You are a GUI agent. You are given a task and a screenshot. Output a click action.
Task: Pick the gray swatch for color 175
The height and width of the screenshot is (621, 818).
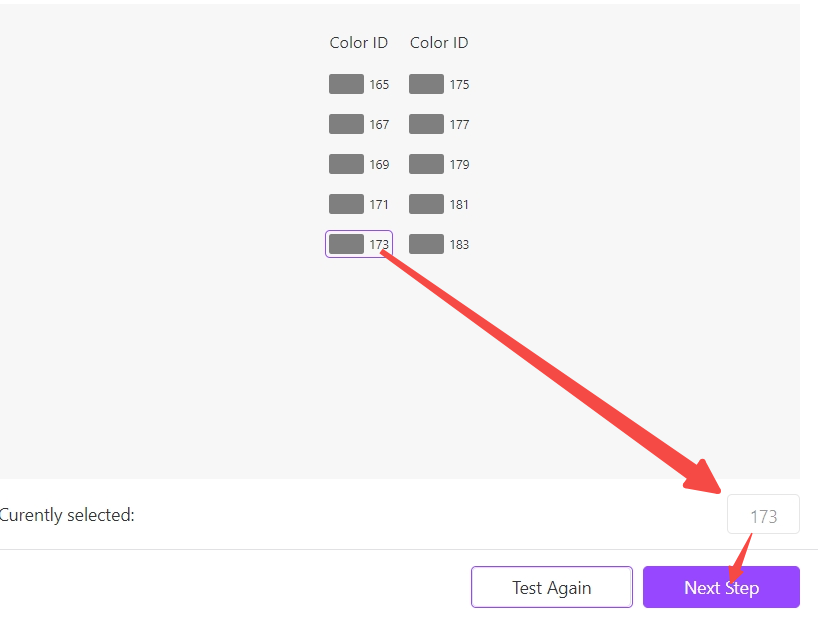tap(426, 84)
